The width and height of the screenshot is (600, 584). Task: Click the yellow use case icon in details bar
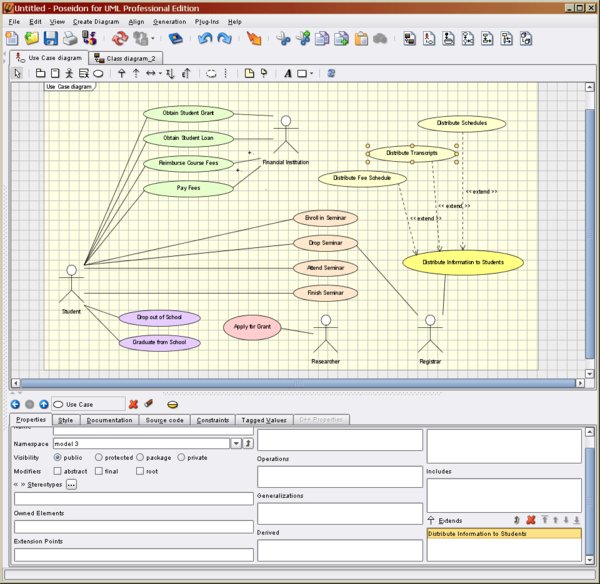coord(173,405)
